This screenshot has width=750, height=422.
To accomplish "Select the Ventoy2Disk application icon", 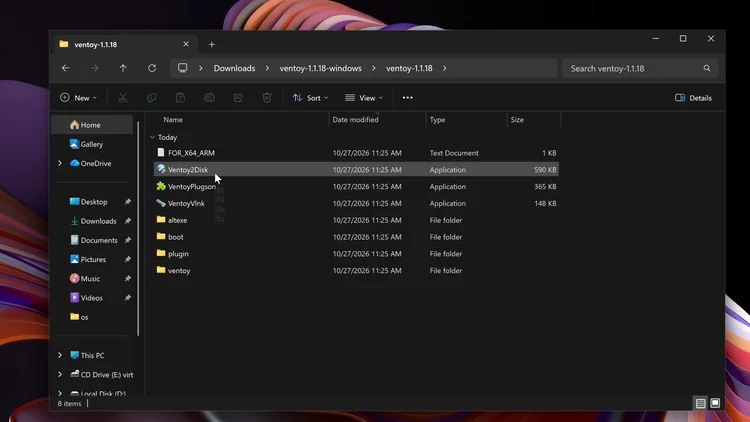I will pyautogui.click(x=161, y=169).
